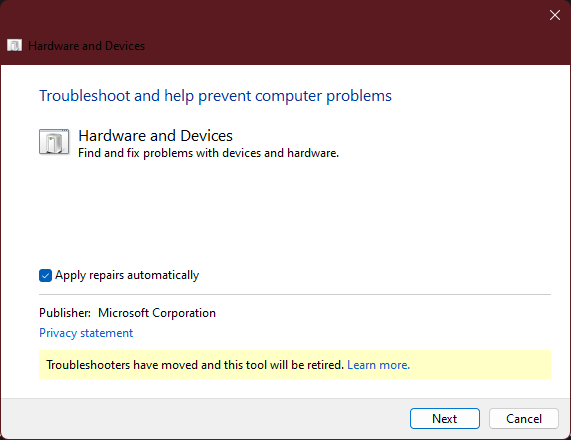The image size is (571, 440).
Task: Click the 'Apply repairs automatically' label text
Action: pyautogui.click(x=127, y=275)
